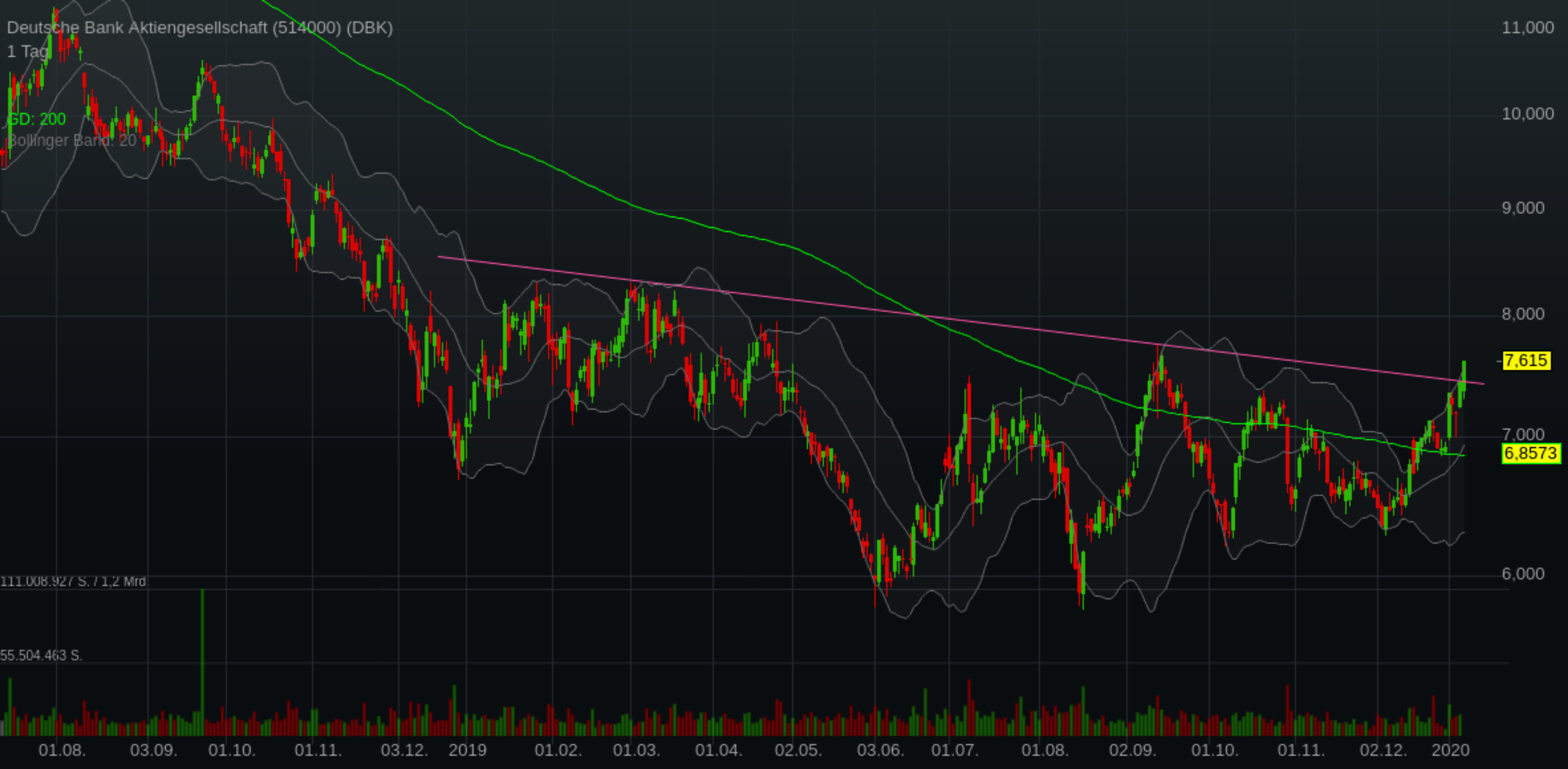Toggle the 'GD: 200' indicator label
The image size is (1568, 769).
36,119
